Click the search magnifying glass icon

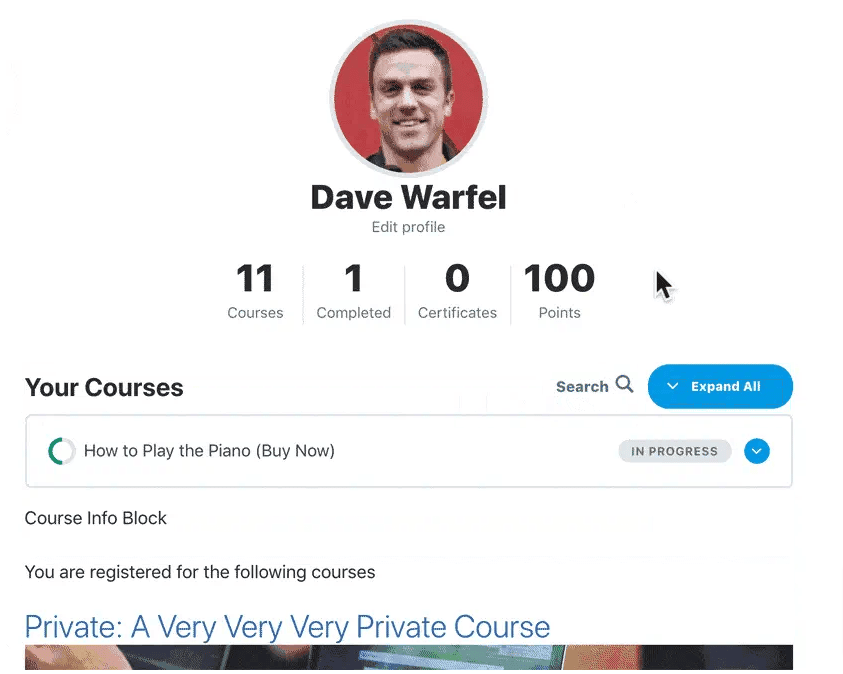tap(624, 384)
